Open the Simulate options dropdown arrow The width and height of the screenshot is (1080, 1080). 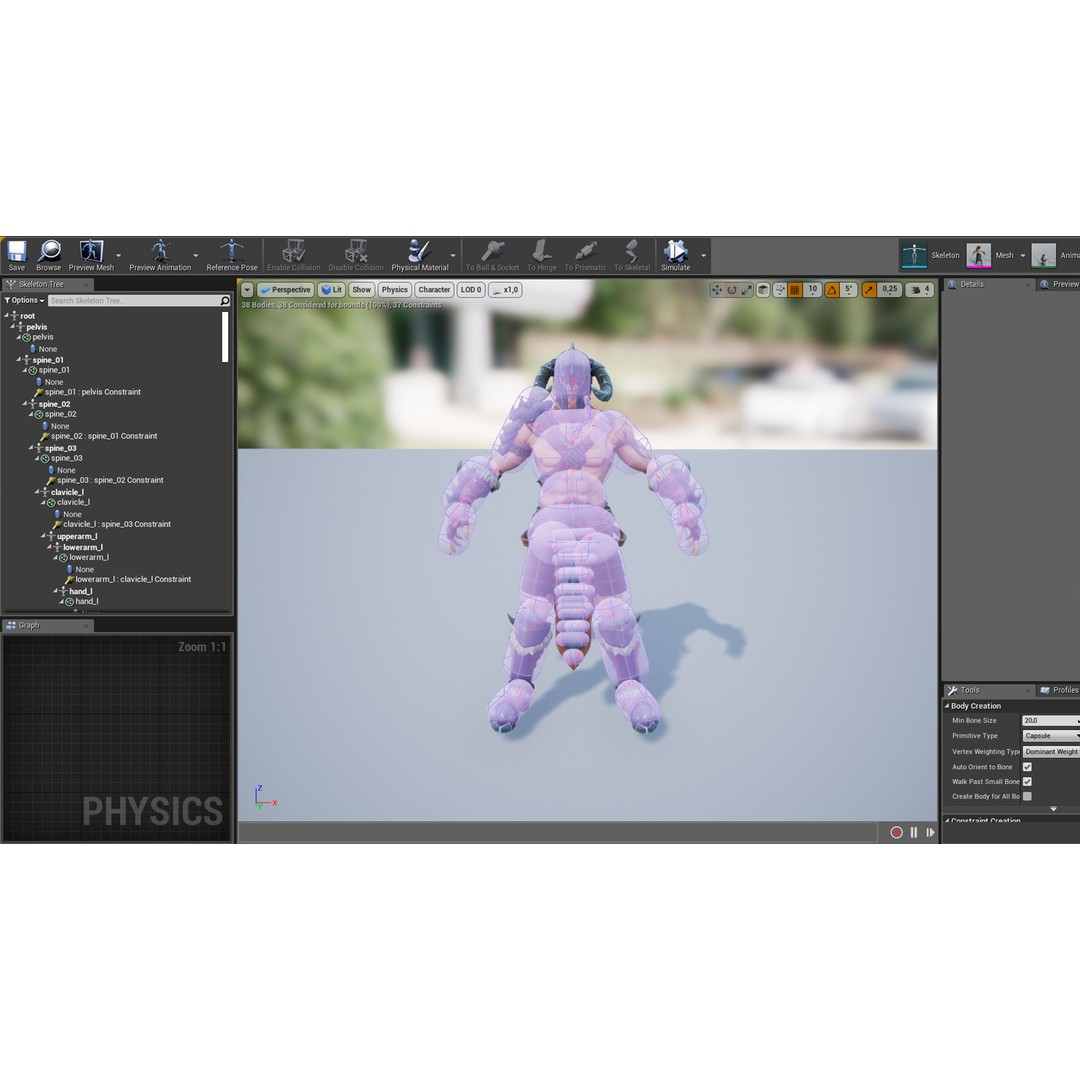pyautogui.click(x=703, y=256)
